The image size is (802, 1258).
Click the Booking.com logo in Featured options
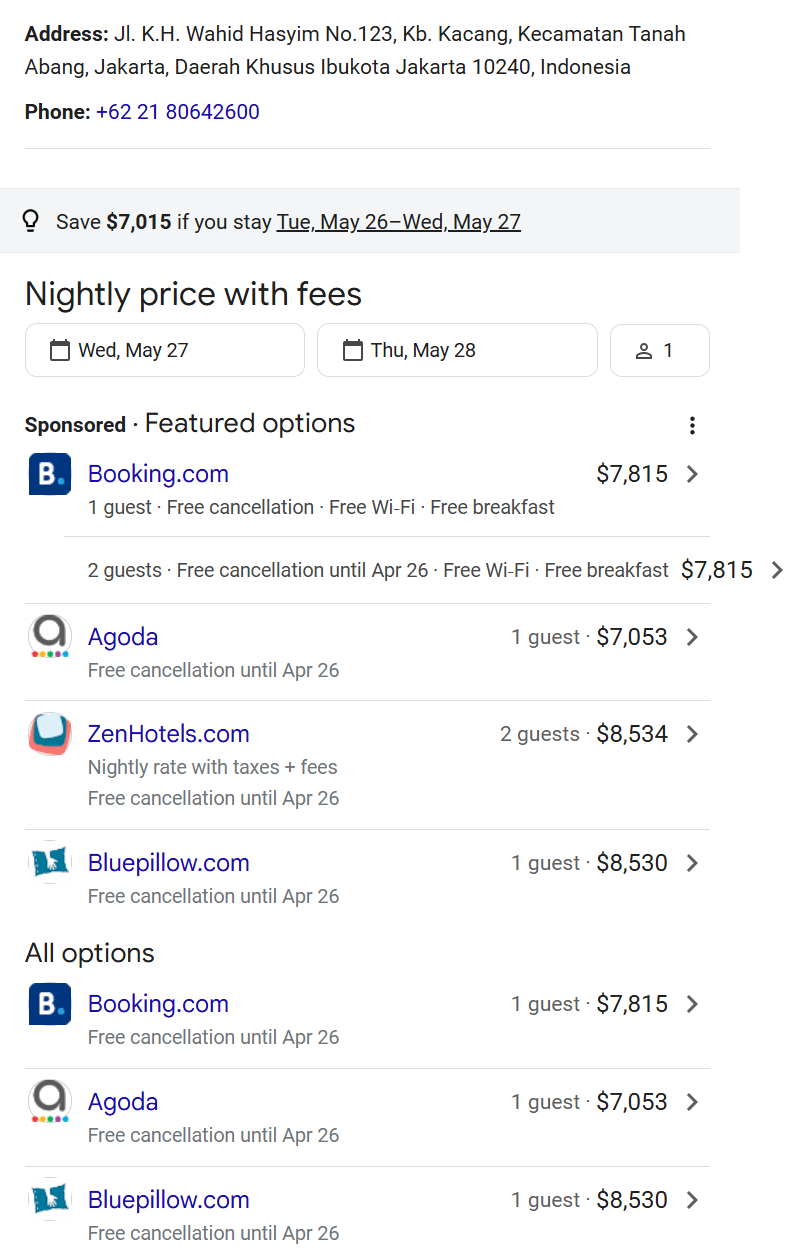[49, 474]
